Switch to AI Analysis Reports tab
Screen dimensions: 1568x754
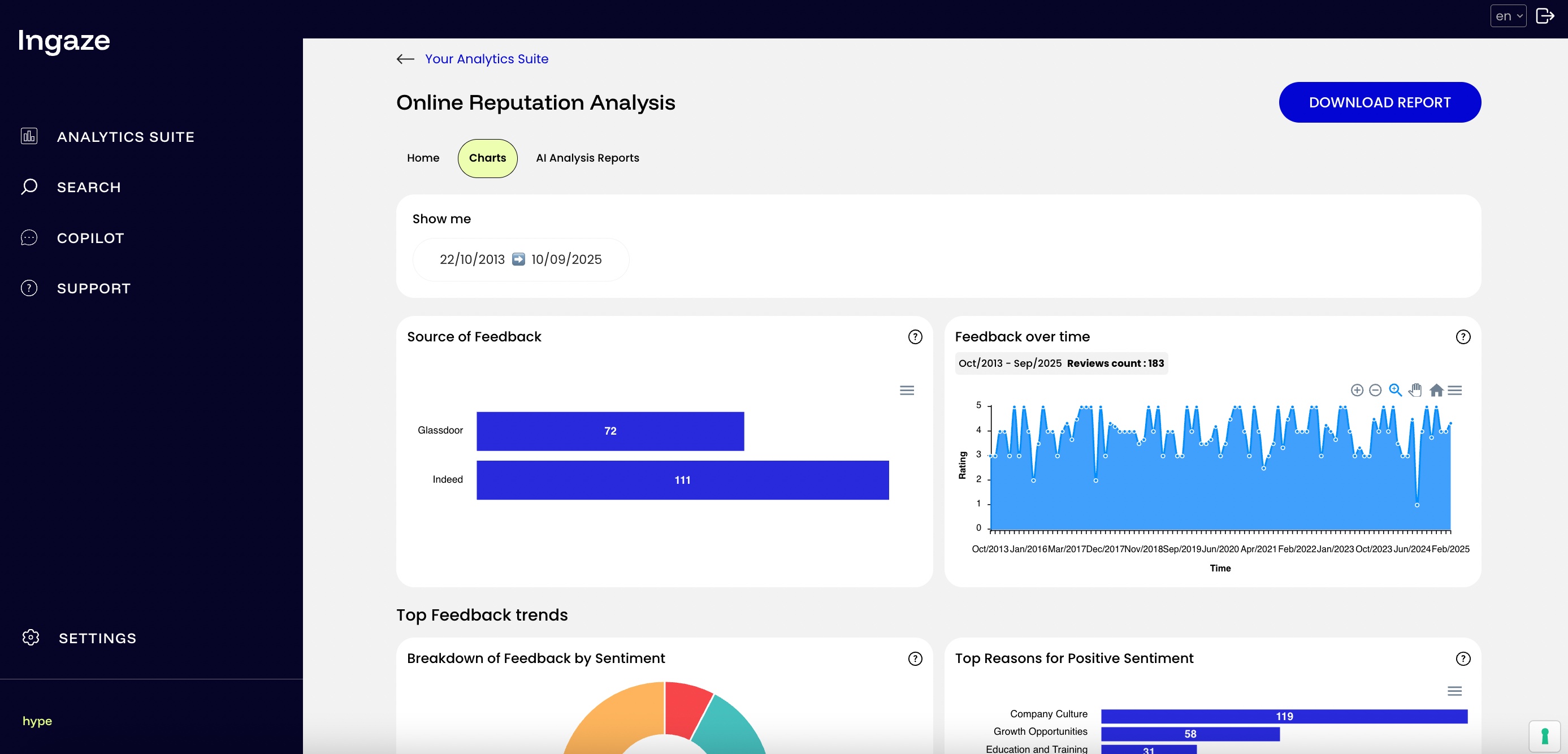click(587, 158)
